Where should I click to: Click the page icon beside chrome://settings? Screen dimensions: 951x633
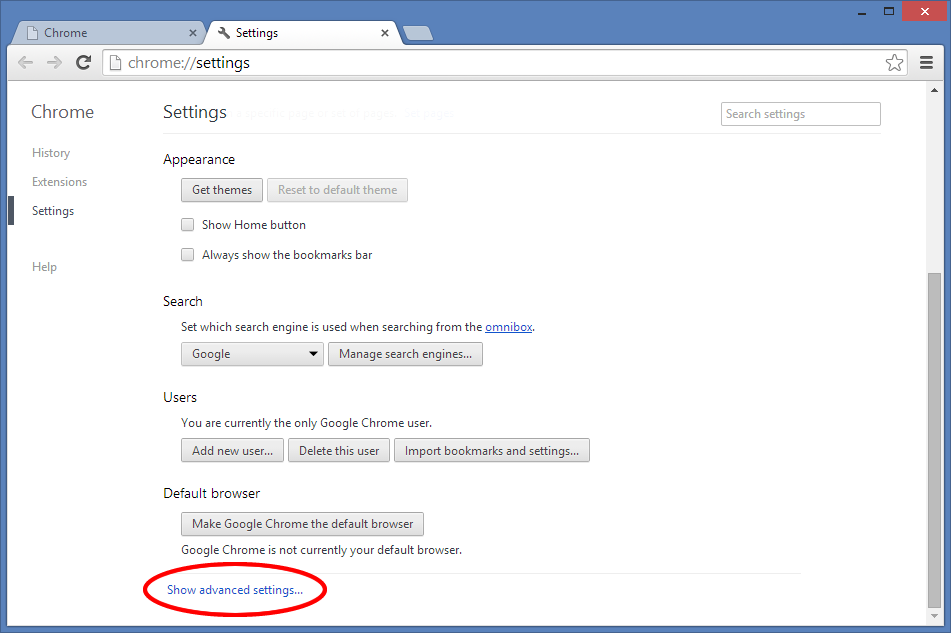point(114,61)
